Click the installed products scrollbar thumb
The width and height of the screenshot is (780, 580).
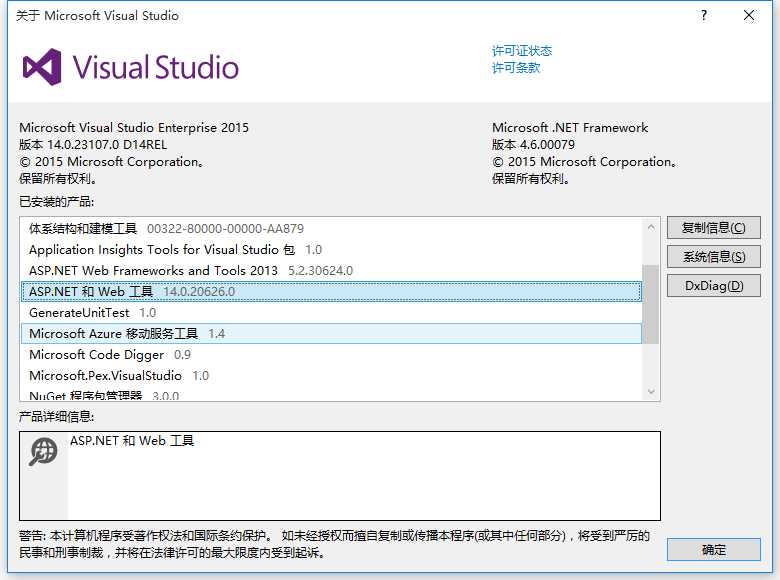[651, 304]
